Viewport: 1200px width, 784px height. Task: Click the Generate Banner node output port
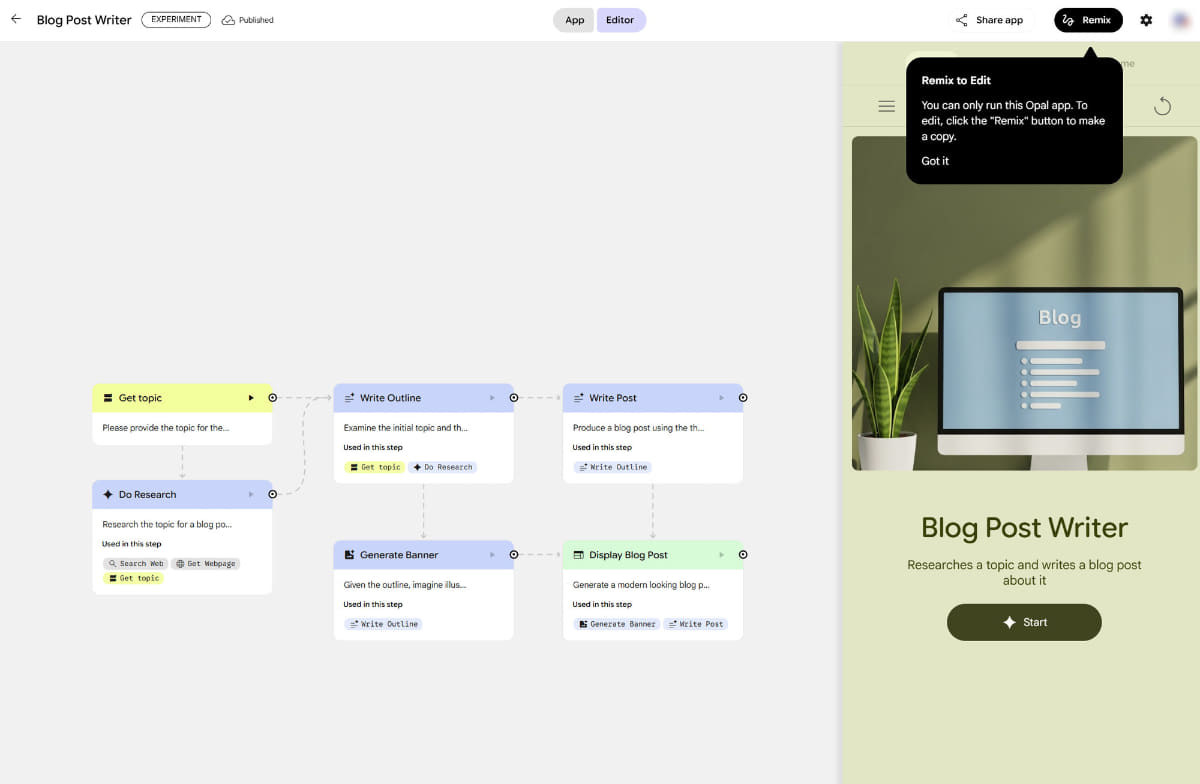pos(513,555)
